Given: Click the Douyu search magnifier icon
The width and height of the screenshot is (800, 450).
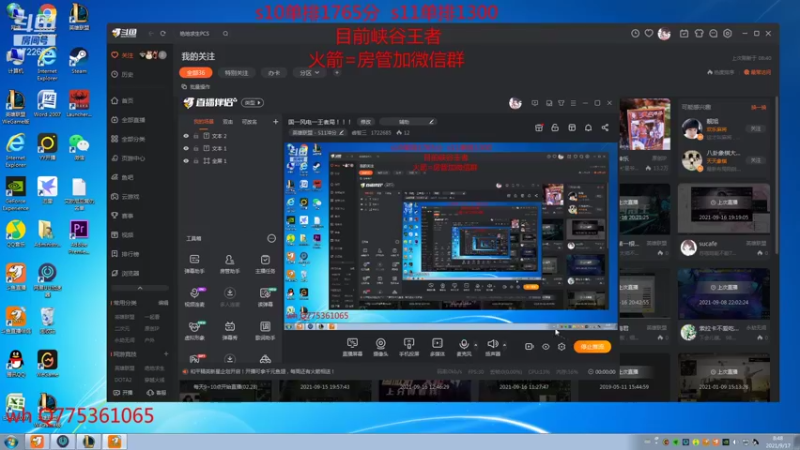Looking at the screenshot, I should pos(226,34).
